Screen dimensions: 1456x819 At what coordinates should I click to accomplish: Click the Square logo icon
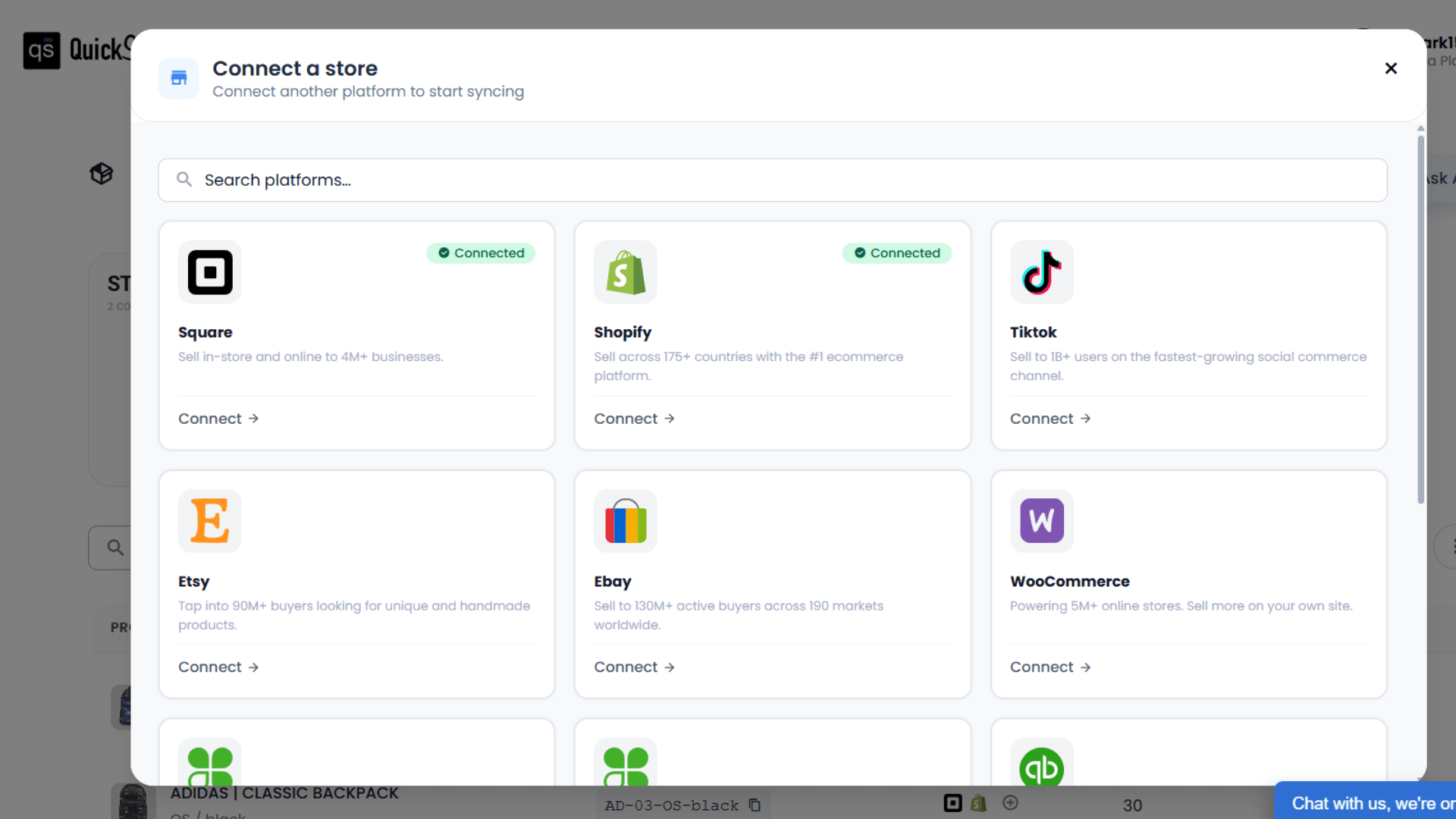coord(210,272)
